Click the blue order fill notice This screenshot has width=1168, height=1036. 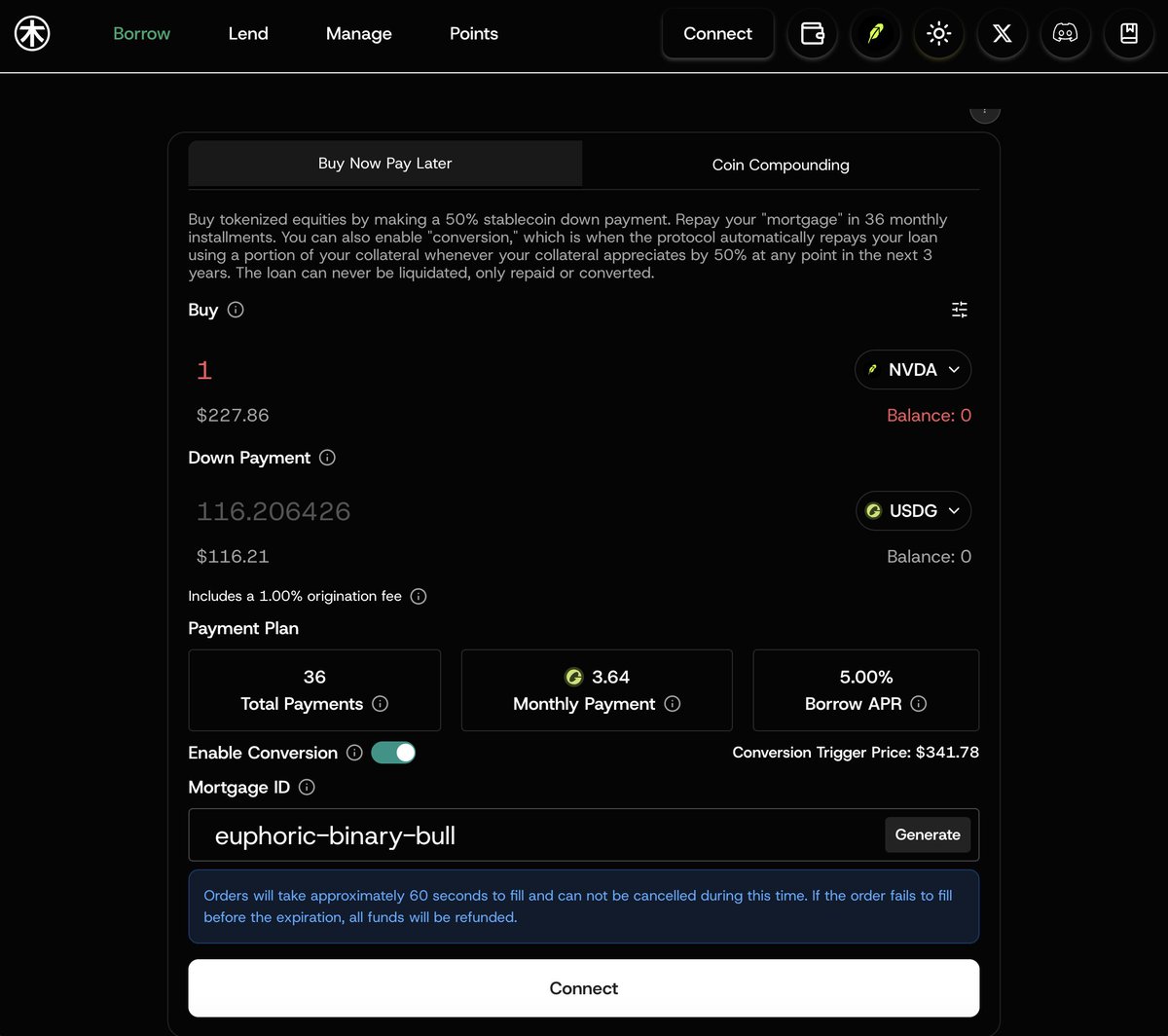[x=584, y=906]
